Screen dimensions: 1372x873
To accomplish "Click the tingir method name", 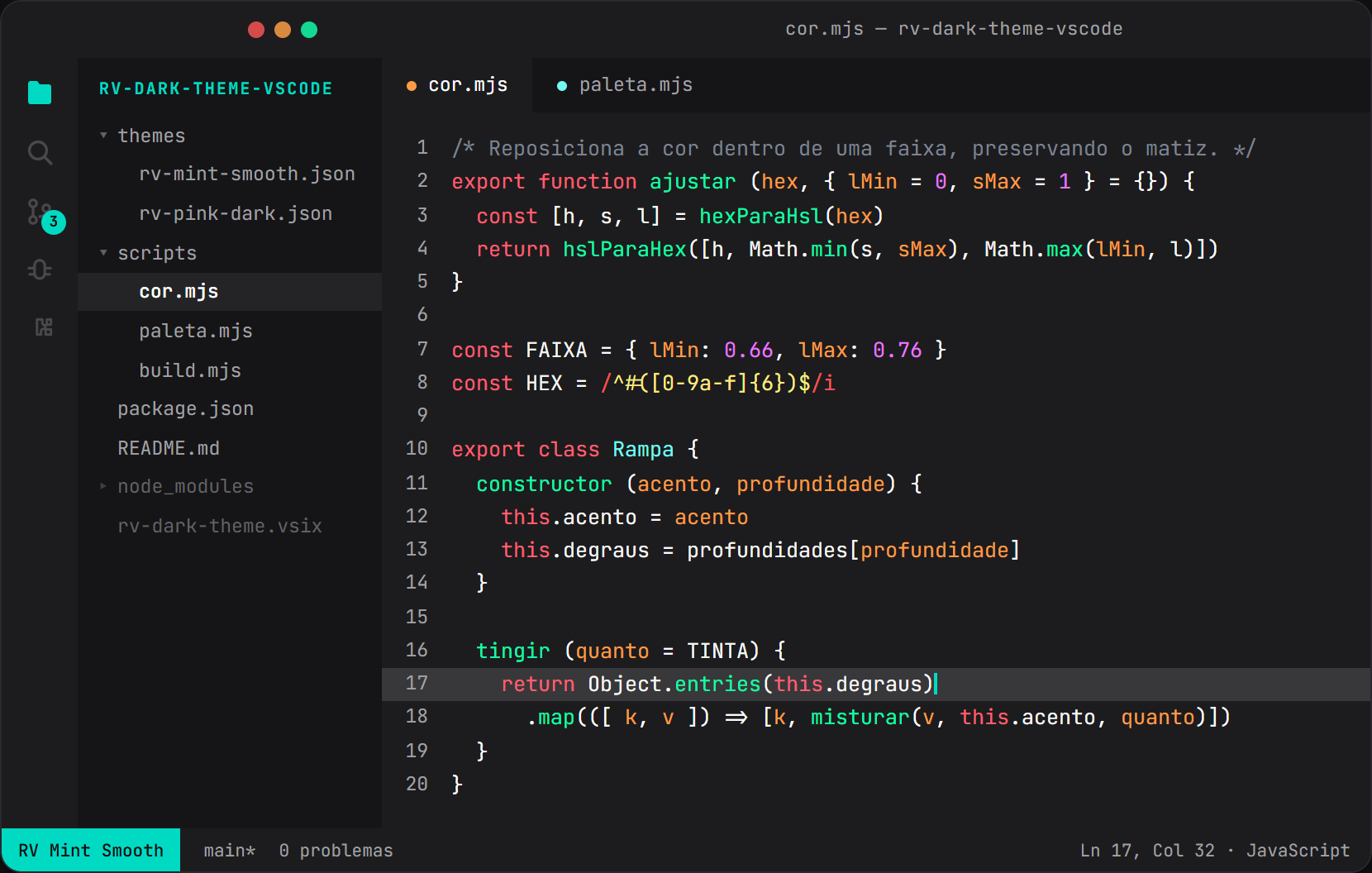I will point(513,651).
